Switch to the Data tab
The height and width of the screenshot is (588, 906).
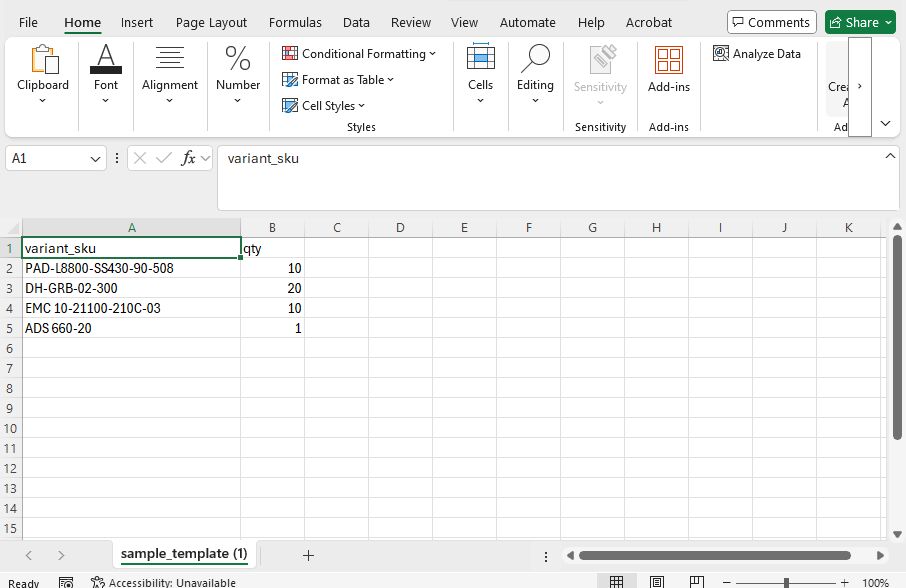356,23
